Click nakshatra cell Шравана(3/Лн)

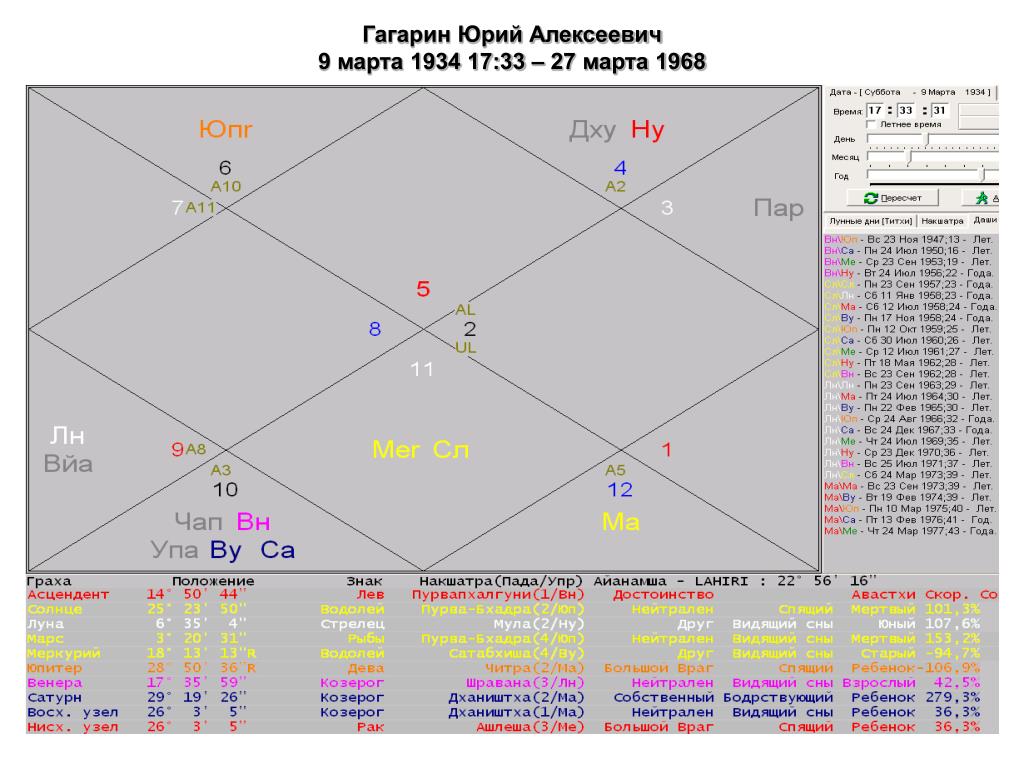tap(525, 683)
